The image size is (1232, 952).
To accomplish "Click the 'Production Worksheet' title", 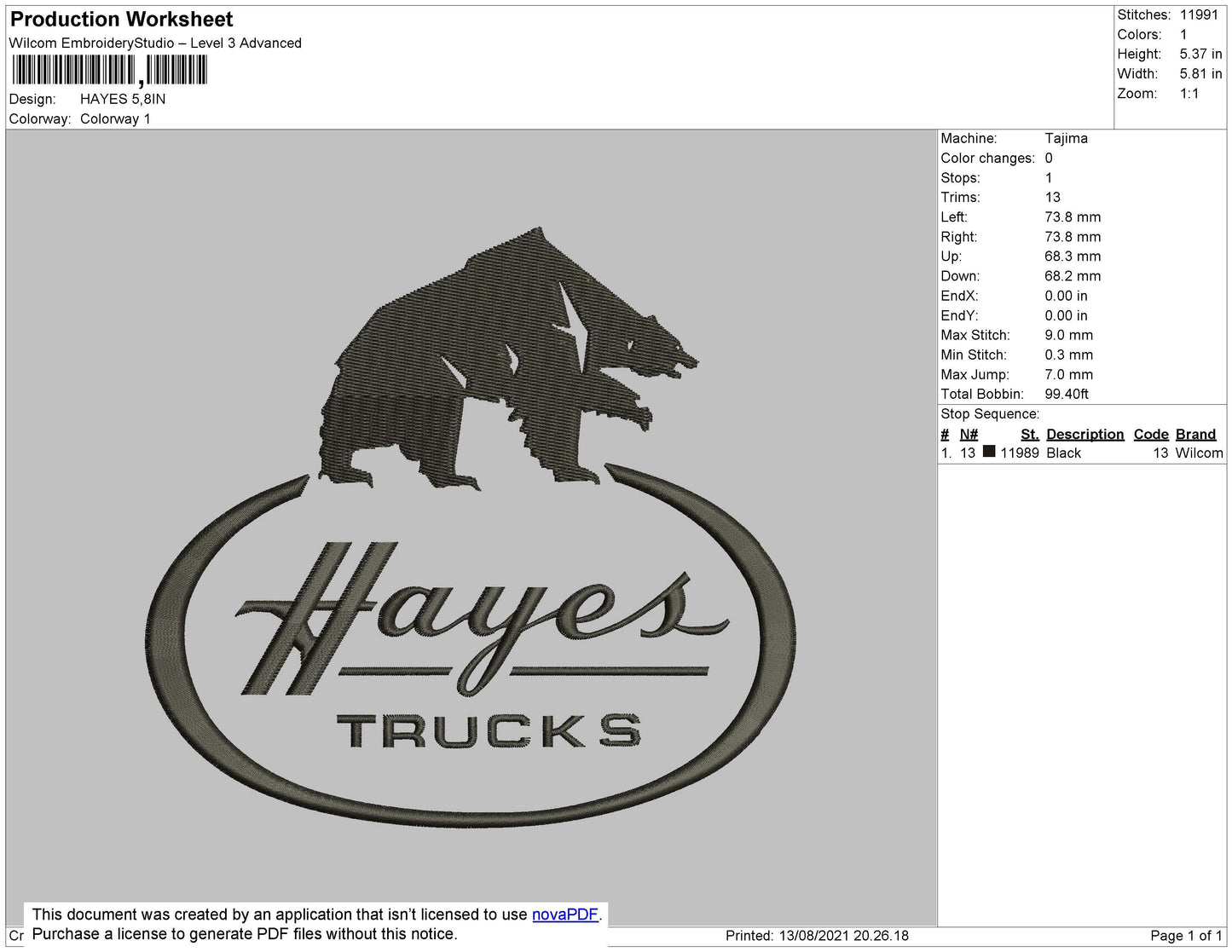I will point(121,20).
